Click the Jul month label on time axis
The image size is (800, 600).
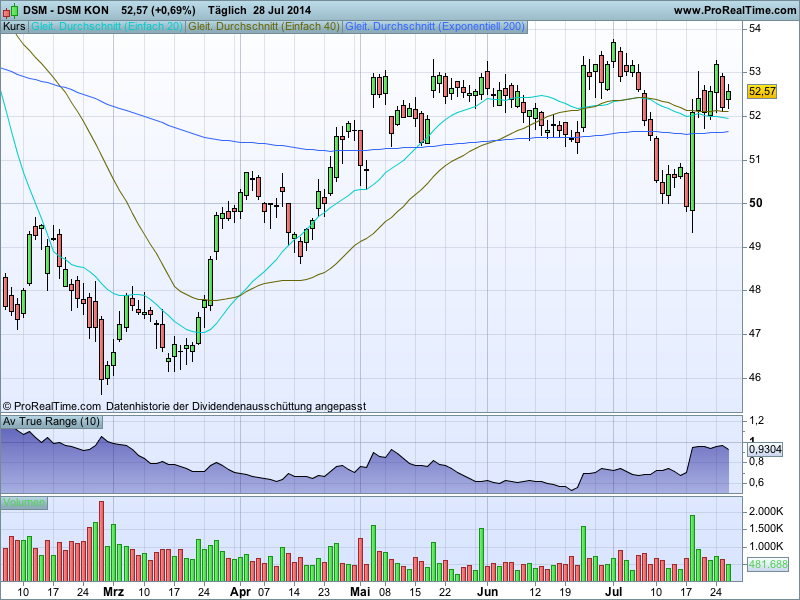pos(614,592)
